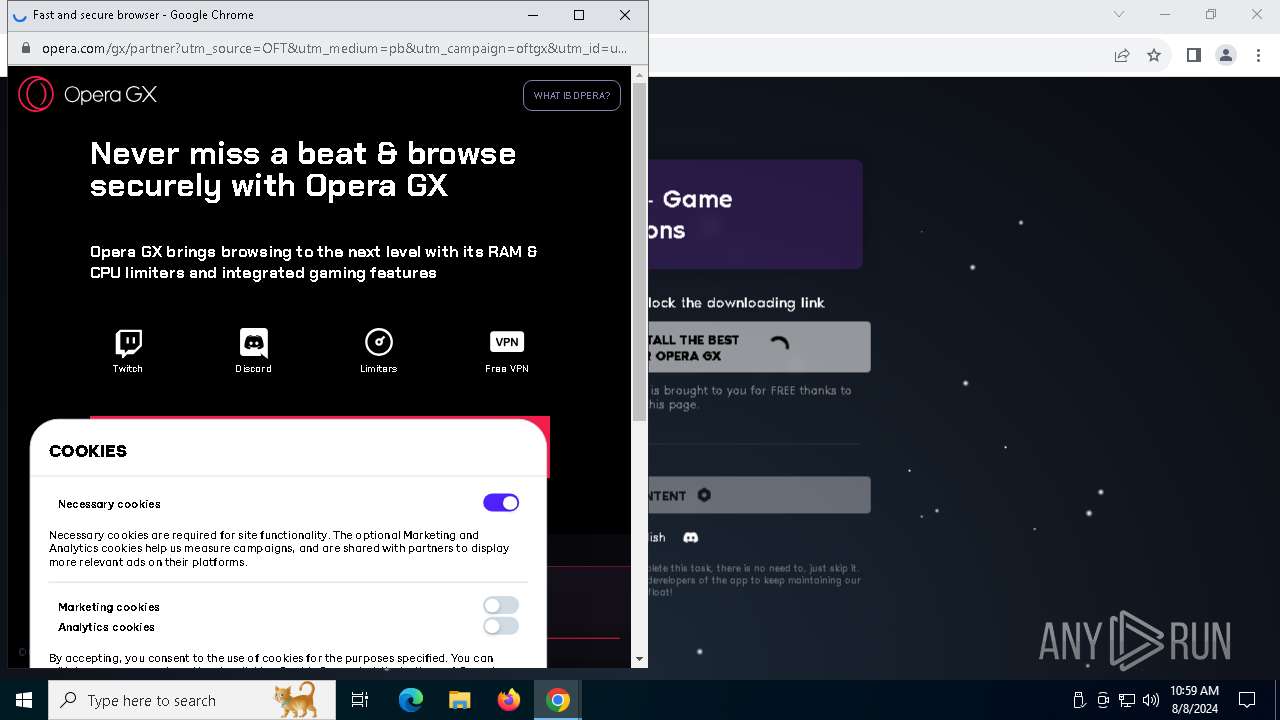Click the 'Never miss a beat' headline
This screenshot has height=720, width=1280.
tap(303, 169)
